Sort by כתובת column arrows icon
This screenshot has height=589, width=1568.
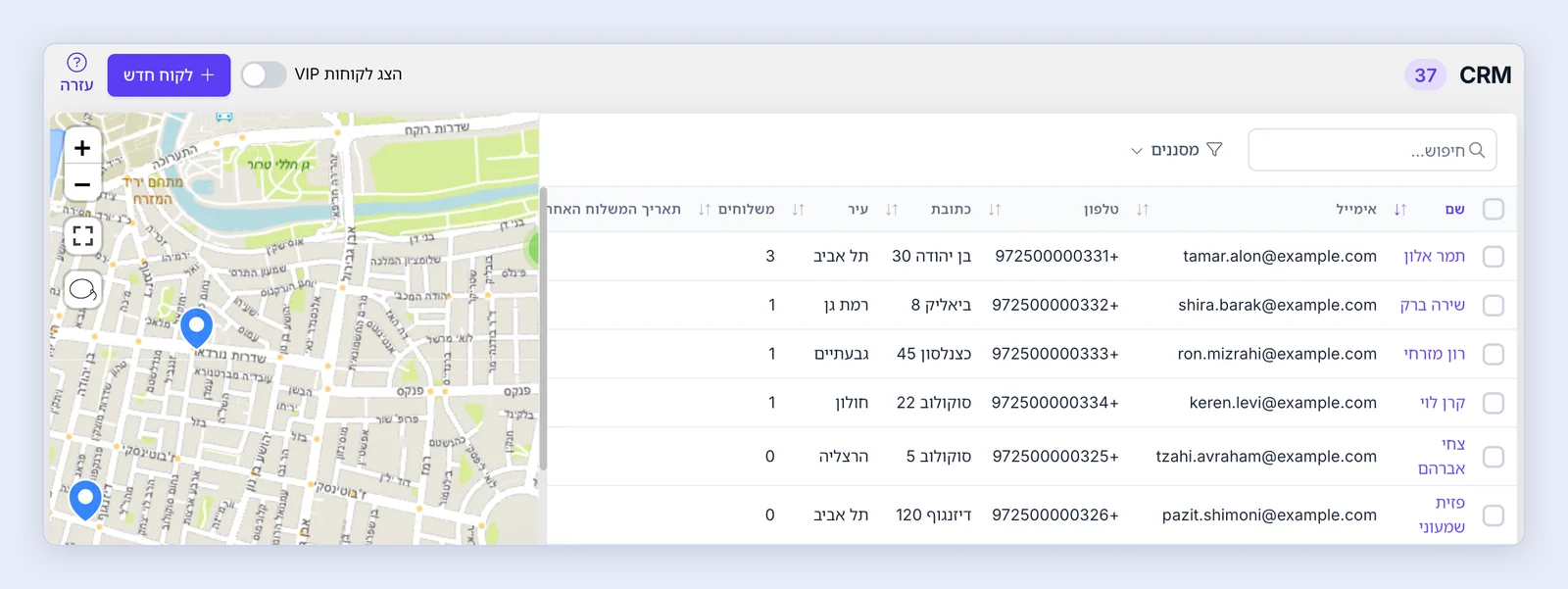pyautogui.click(x=892, y=209)
